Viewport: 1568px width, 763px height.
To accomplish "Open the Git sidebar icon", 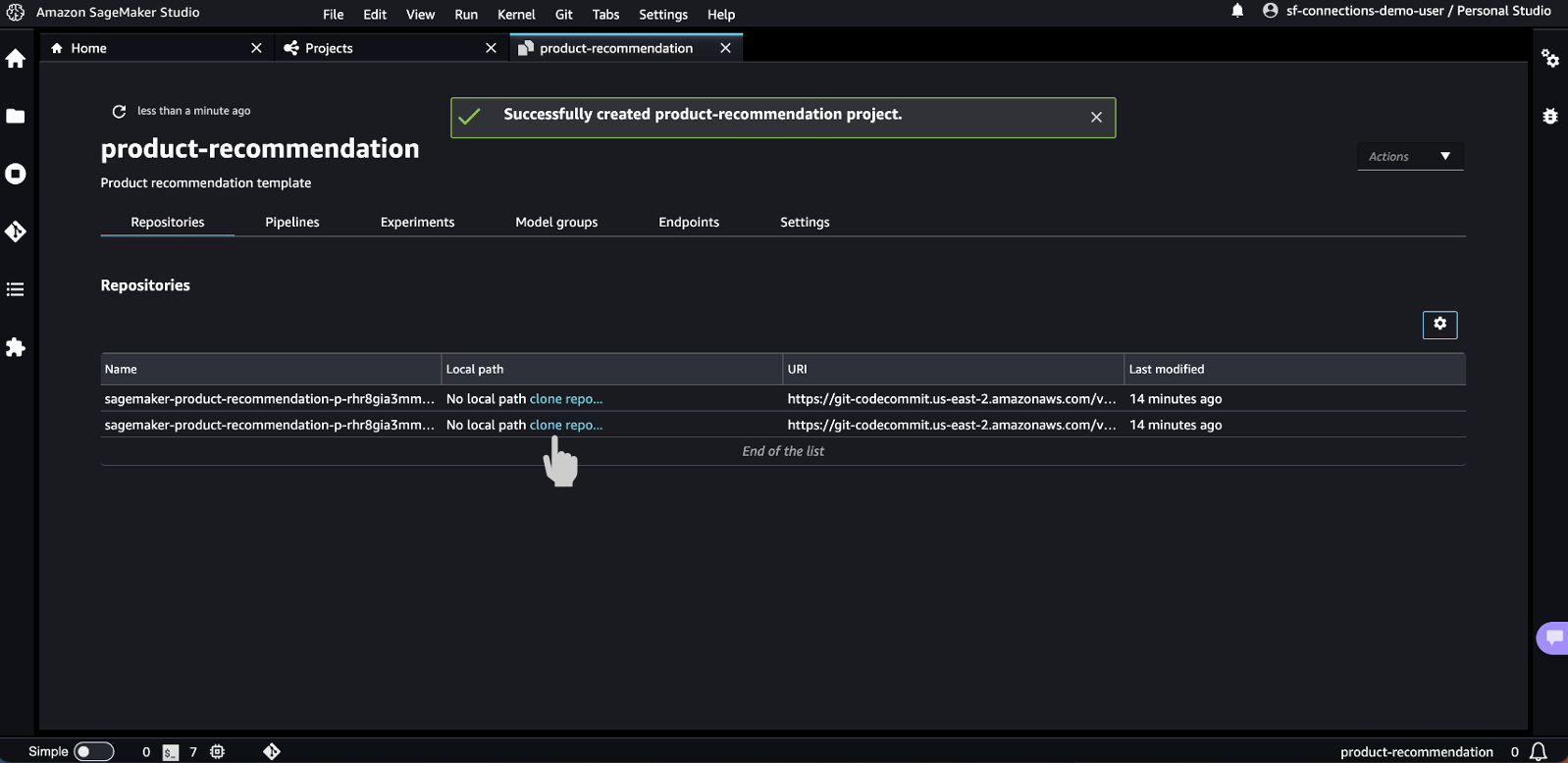I will click(16, 231).
